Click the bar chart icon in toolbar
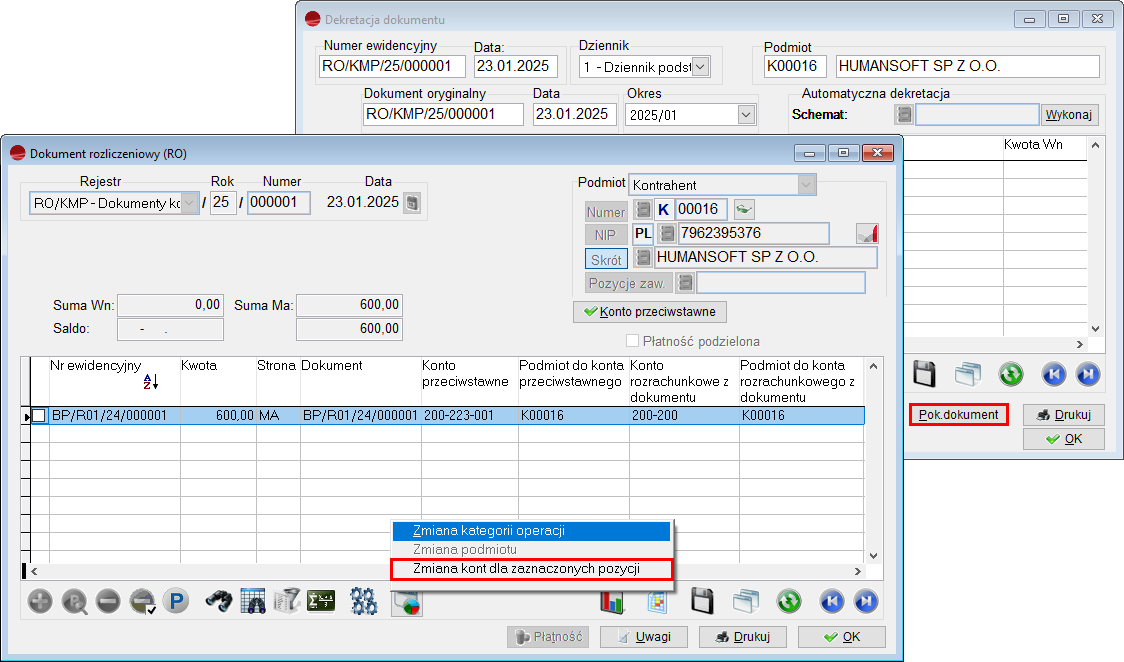1124x662 pixels. coord(612,601)
